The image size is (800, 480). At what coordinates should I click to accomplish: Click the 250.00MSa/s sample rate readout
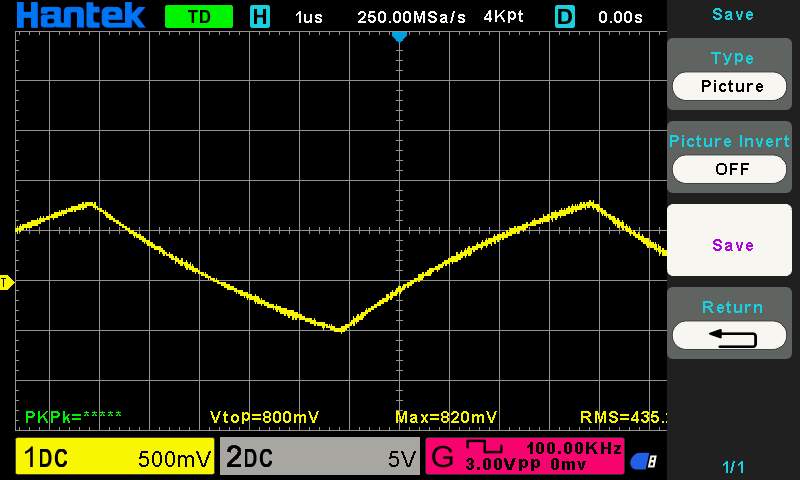(411, 17)
